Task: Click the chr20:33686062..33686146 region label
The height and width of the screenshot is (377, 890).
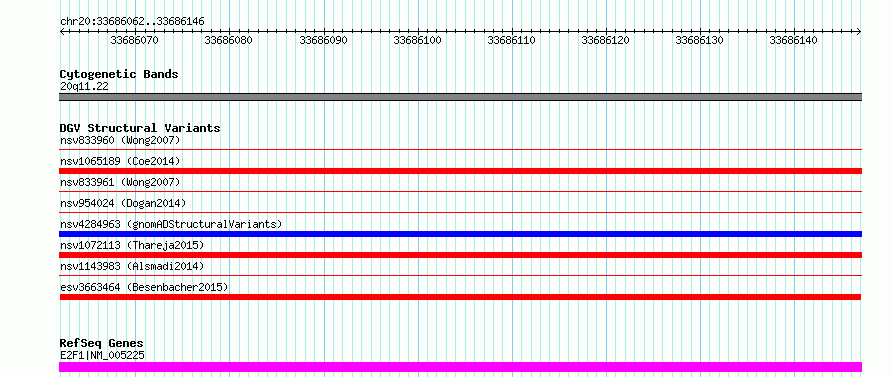Action: (132, 22)
